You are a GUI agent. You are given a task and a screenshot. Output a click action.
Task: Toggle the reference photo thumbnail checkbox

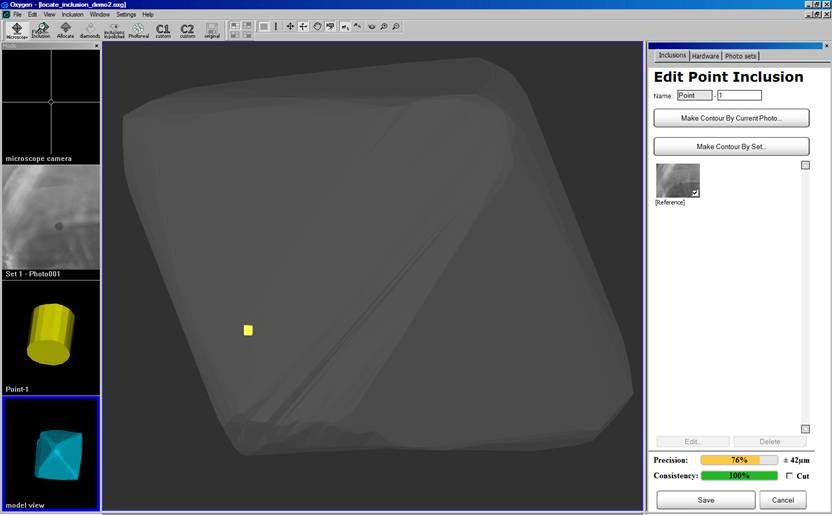pyautogui.click(x=695, y=191)
